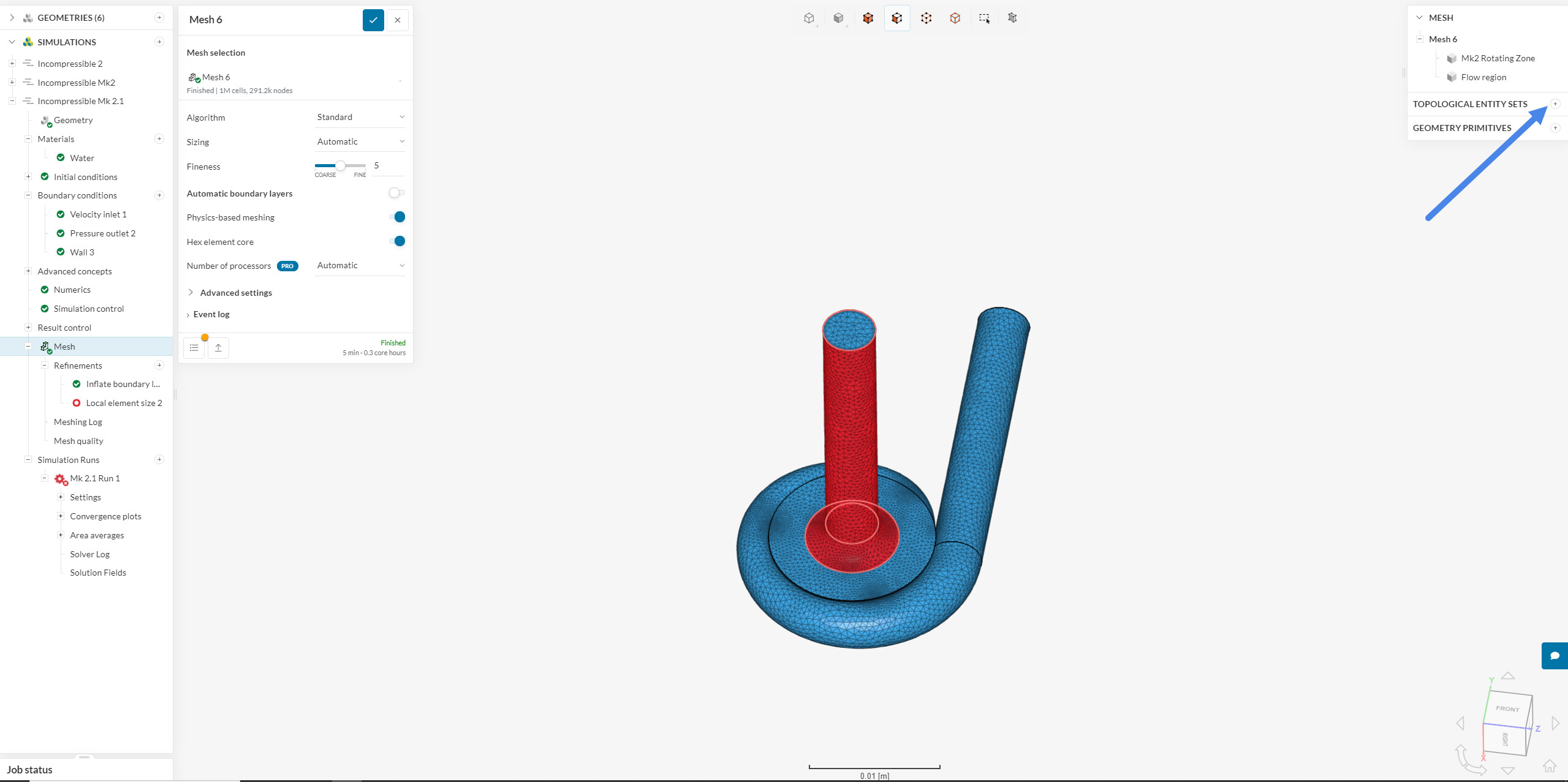The width and height of the screenshot is (1568, 782).
Task: Add a geometry primitive
Action: [x=1555, y=128]
